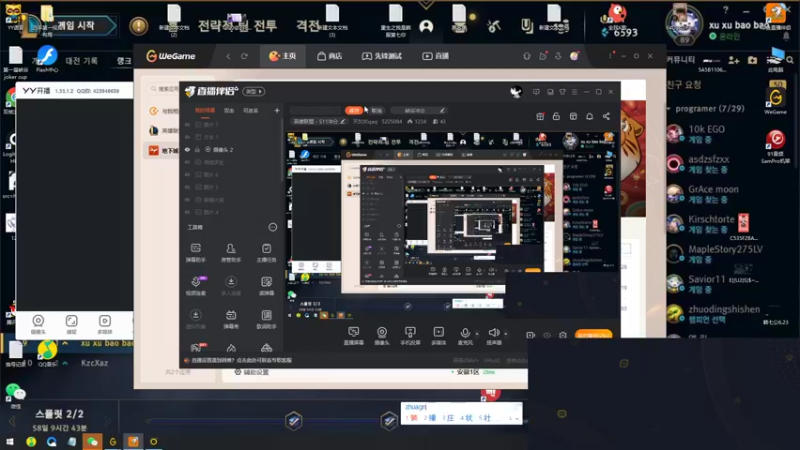Click the toolbox more-options circle icon
Viewport: 800px width, 450px height.
point(272,227)
